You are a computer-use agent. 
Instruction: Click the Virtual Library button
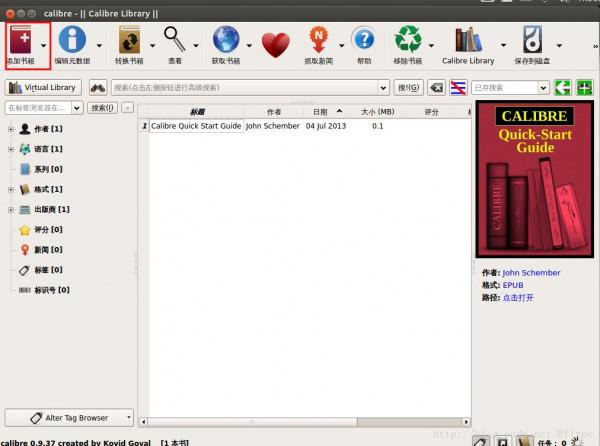coord(44,88)
